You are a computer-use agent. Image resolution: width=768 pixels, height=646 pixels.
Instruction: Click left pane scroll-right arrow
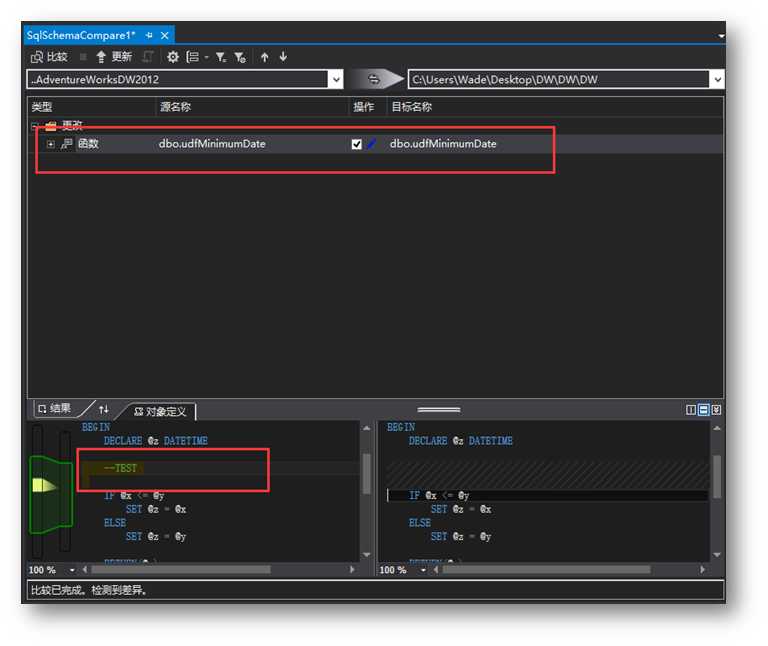(x=352, y=570)
